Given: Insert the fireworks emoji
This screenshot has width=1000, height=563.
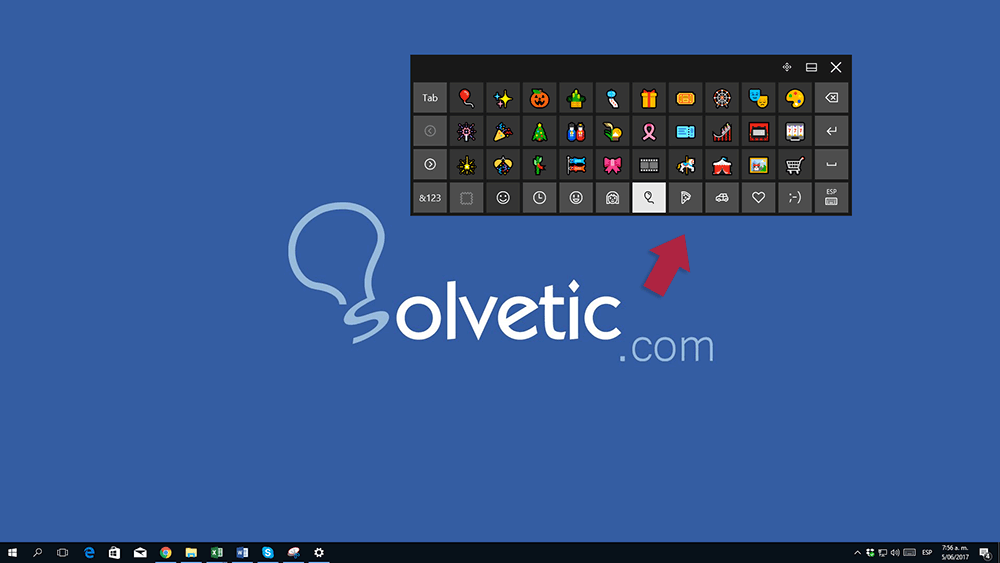Looking at the screenshot, I should click(x=466, y=131).
